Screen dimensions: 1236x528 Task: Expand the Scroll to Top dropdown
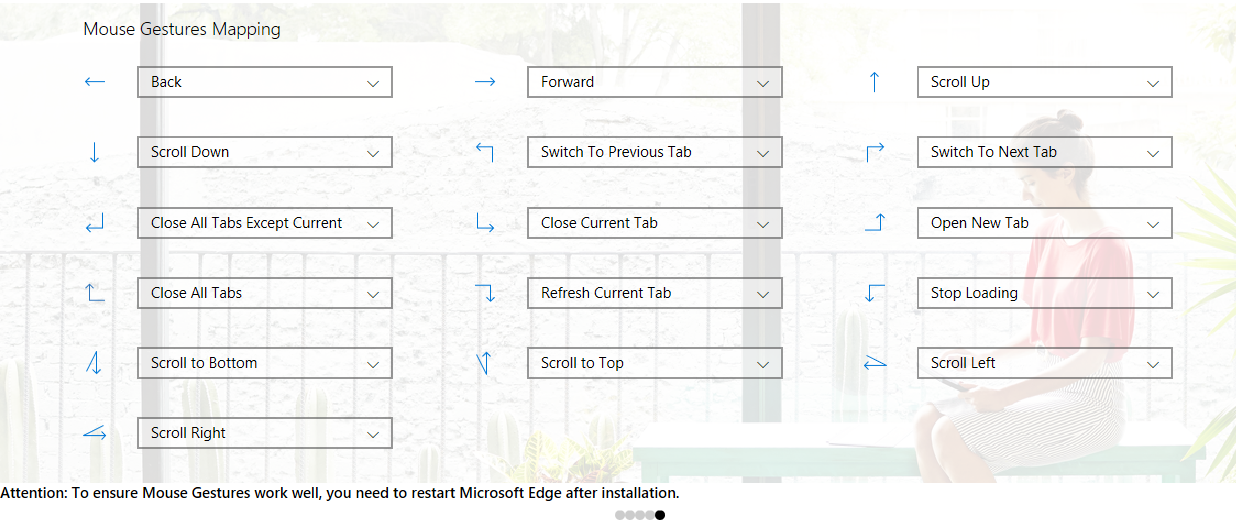[x=654, y=363]
